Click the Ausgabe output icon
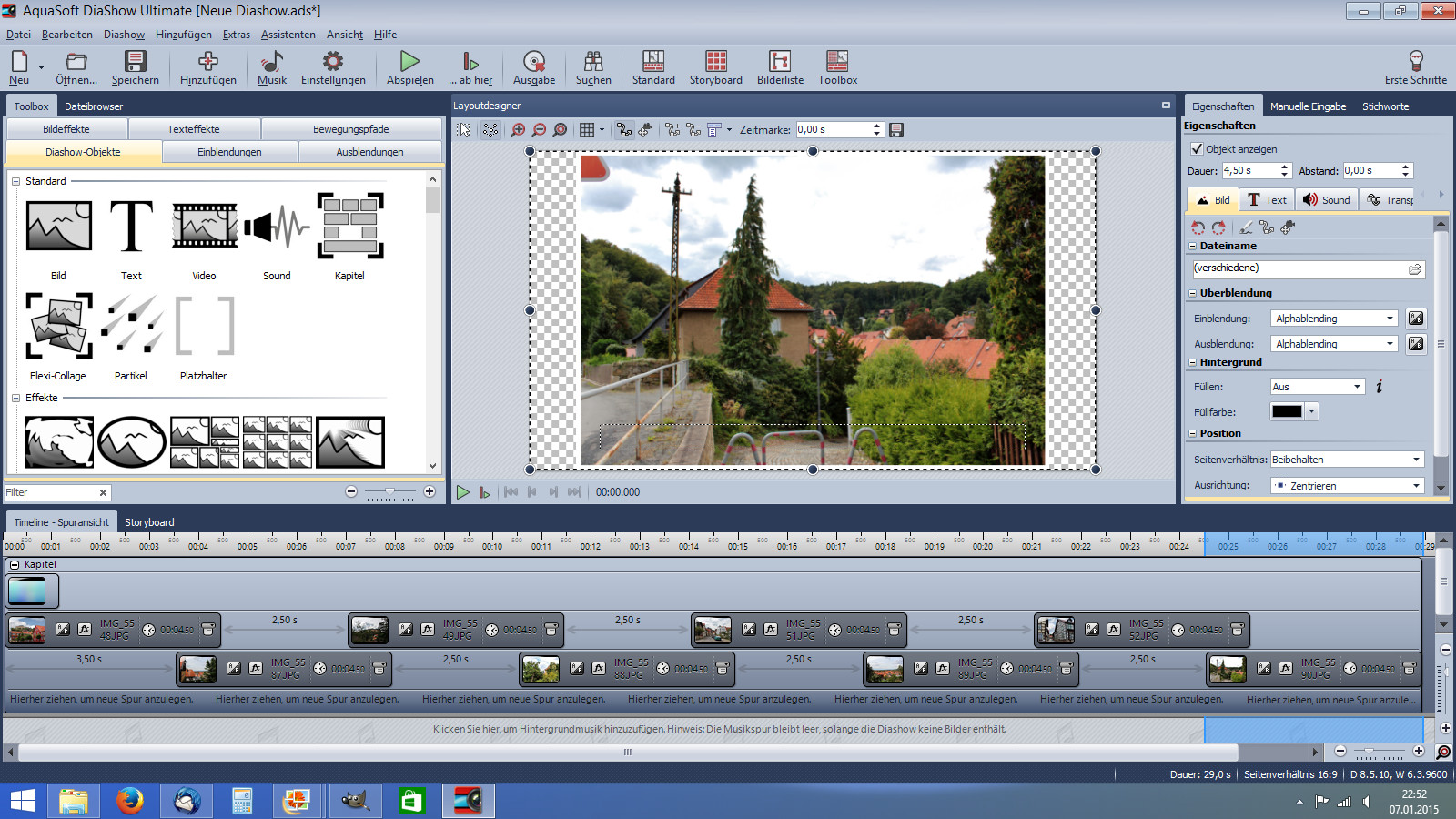Viewport: 1456px width, 819px height. (x=533, y=62)
